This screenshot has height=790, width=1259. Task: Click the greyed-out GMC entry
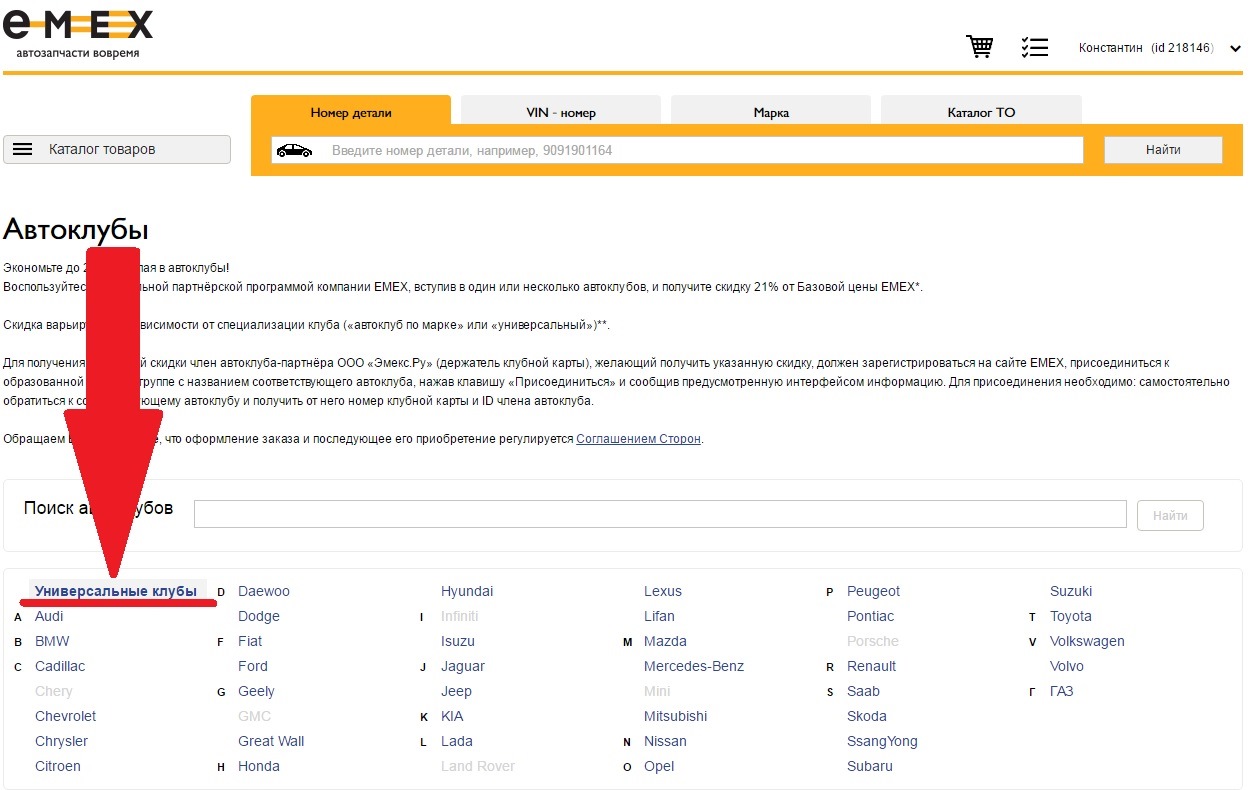(254, 716)
